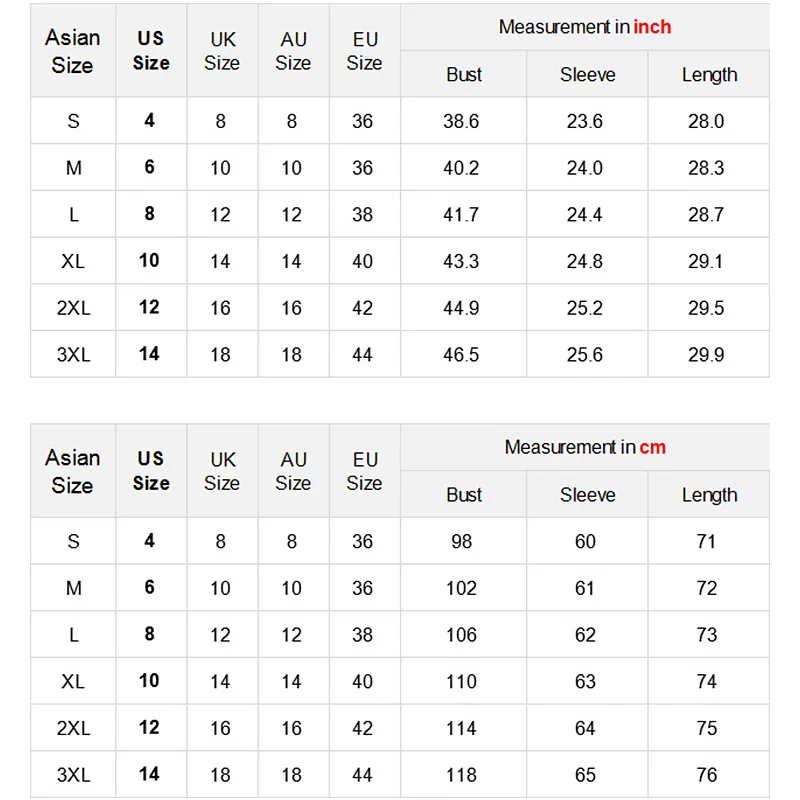Click Bust column header in inch table

point(464,75)
